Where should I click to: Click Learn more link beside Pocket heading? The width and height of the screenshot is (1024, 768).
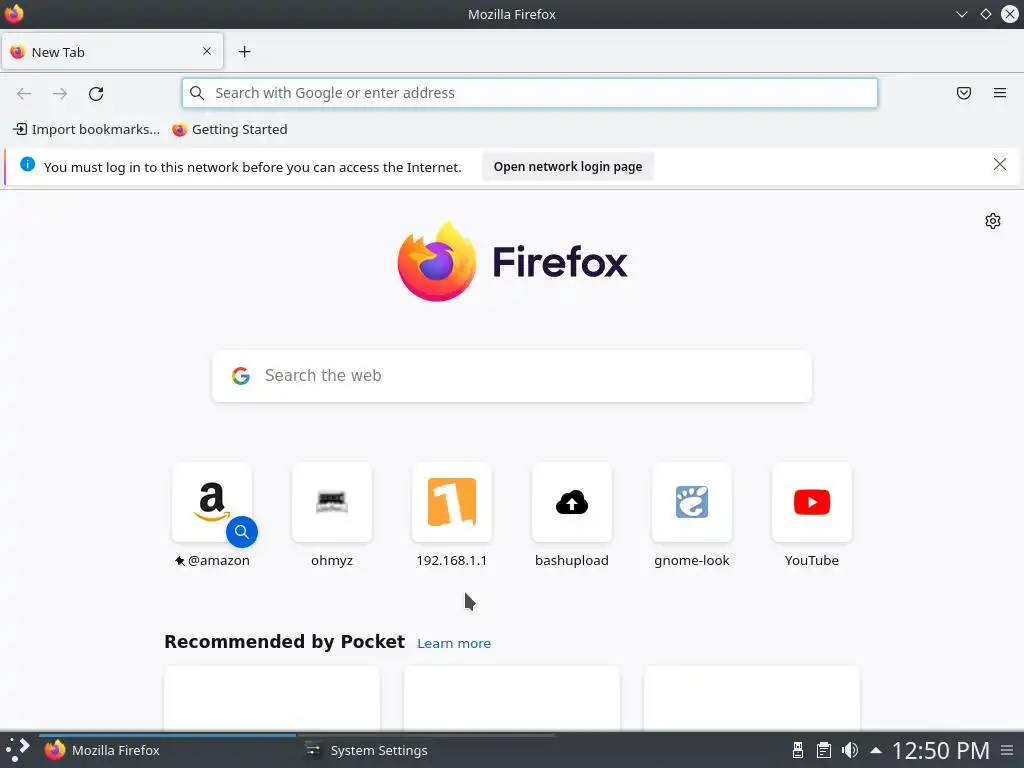454,643
